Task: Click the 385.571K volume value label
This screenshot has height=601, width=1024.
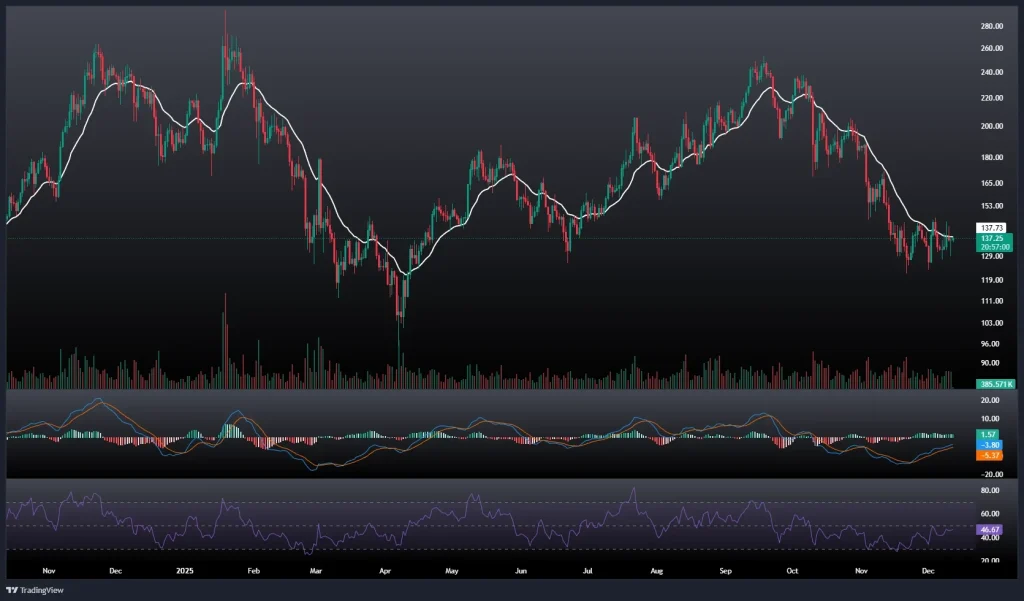Action: (995, 384)
